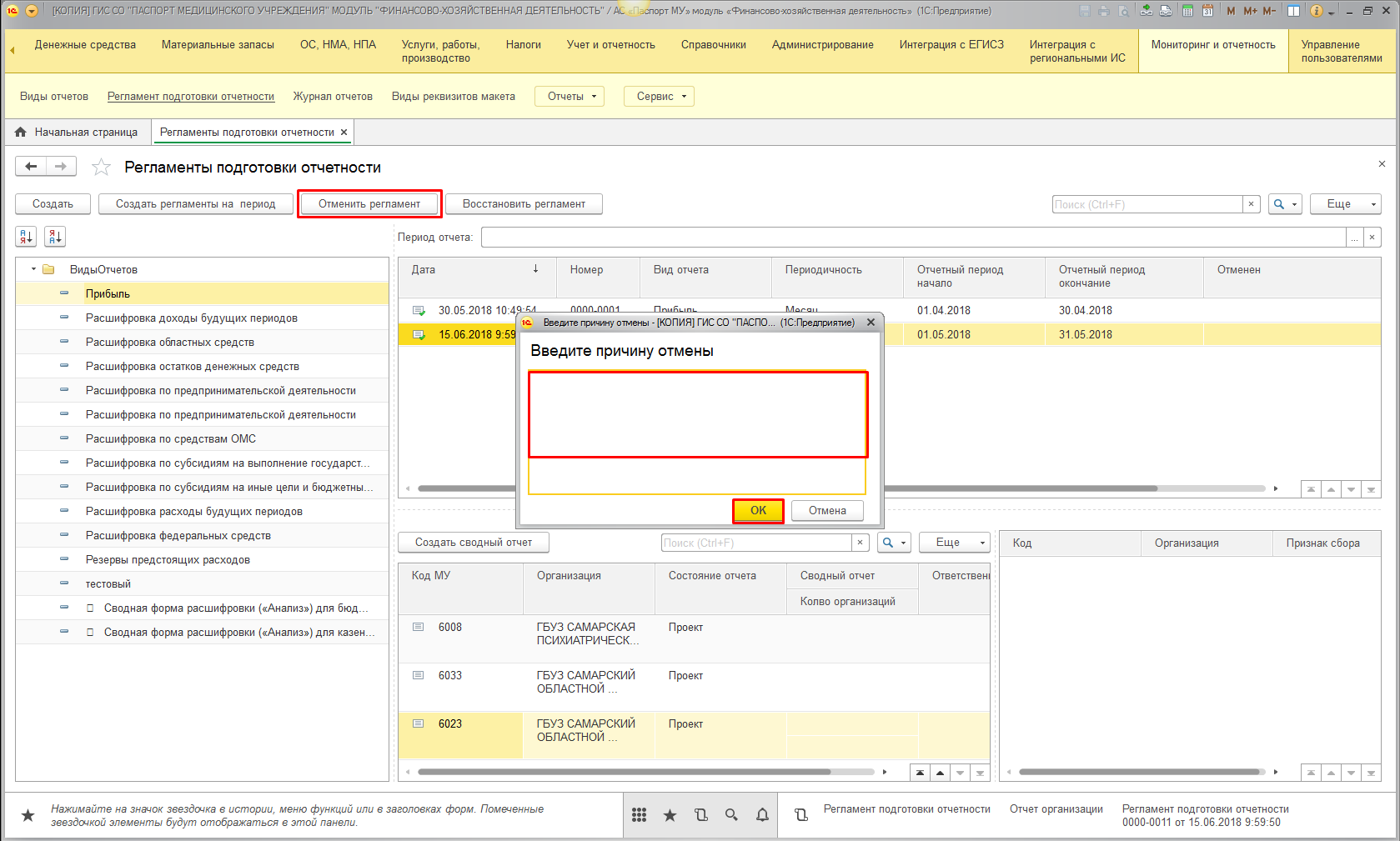The height and width of the screenshot is (841, 1400).
Task: Expand the Отчеты dropdown menu
Action: (x=570, y=97)
